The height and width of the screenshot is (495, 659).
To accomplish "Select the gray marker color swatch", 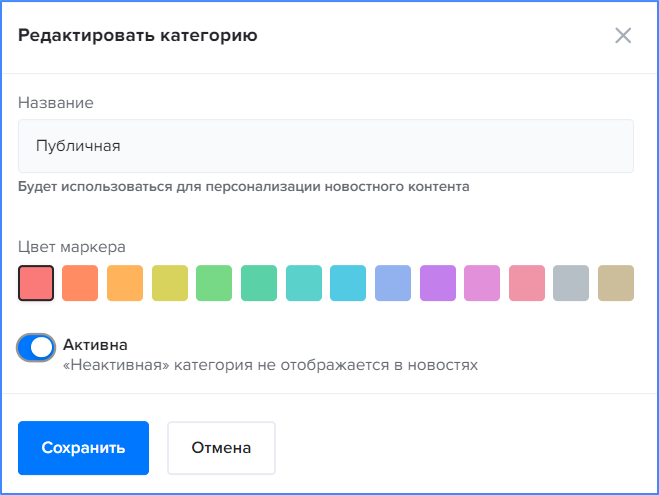I will (x=571, y=283).
